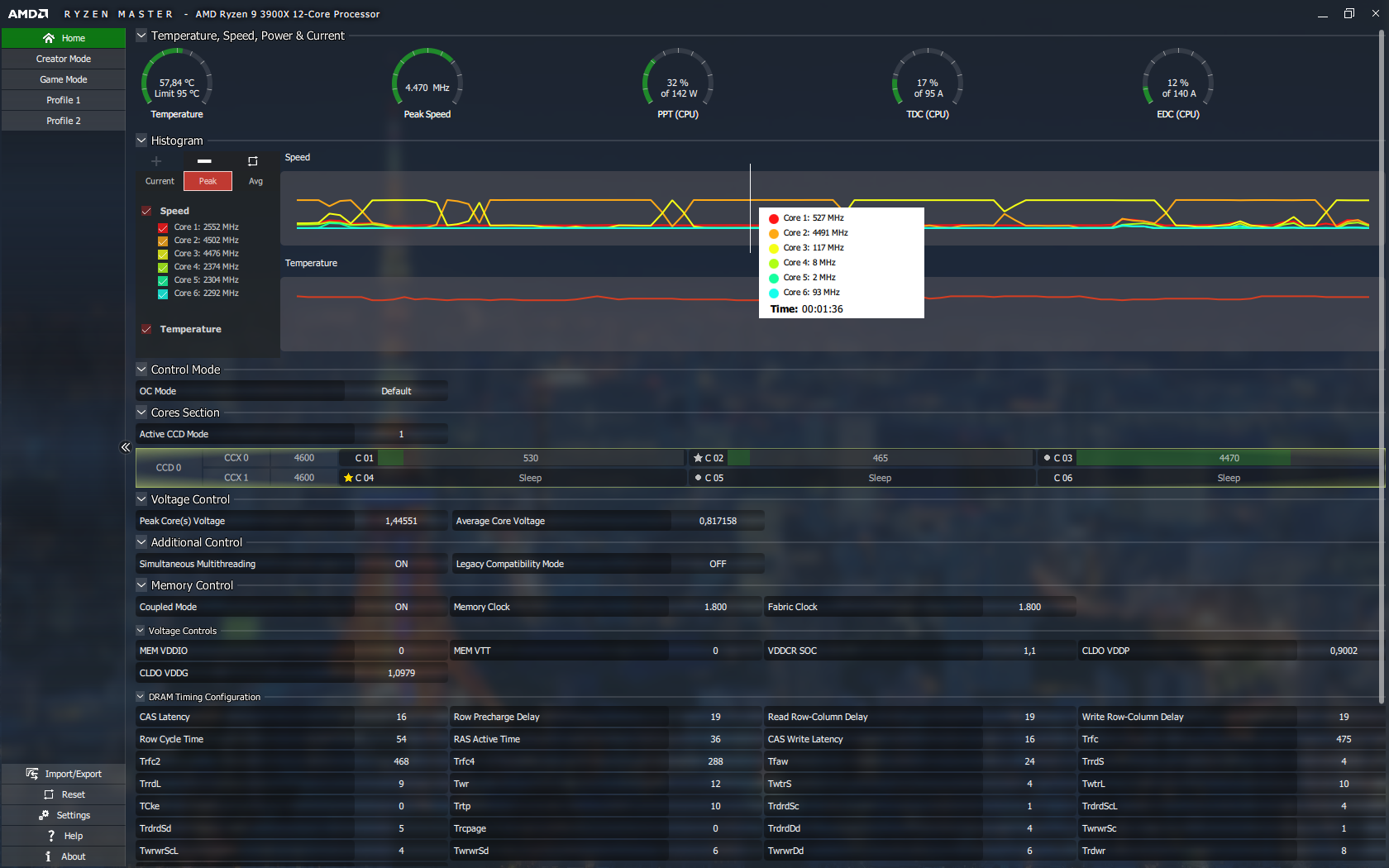Switch to Creator Mode
The image size is (1389, 868).
click(64, 59)
